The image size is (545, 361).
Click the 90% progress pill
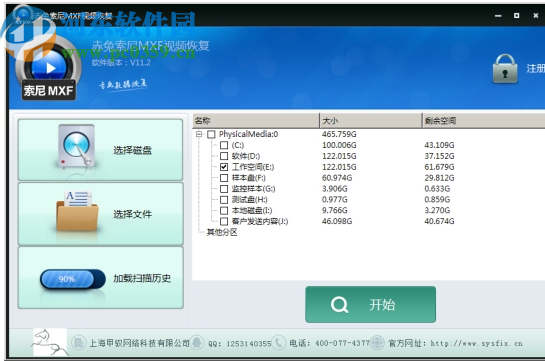coord(73,279)
